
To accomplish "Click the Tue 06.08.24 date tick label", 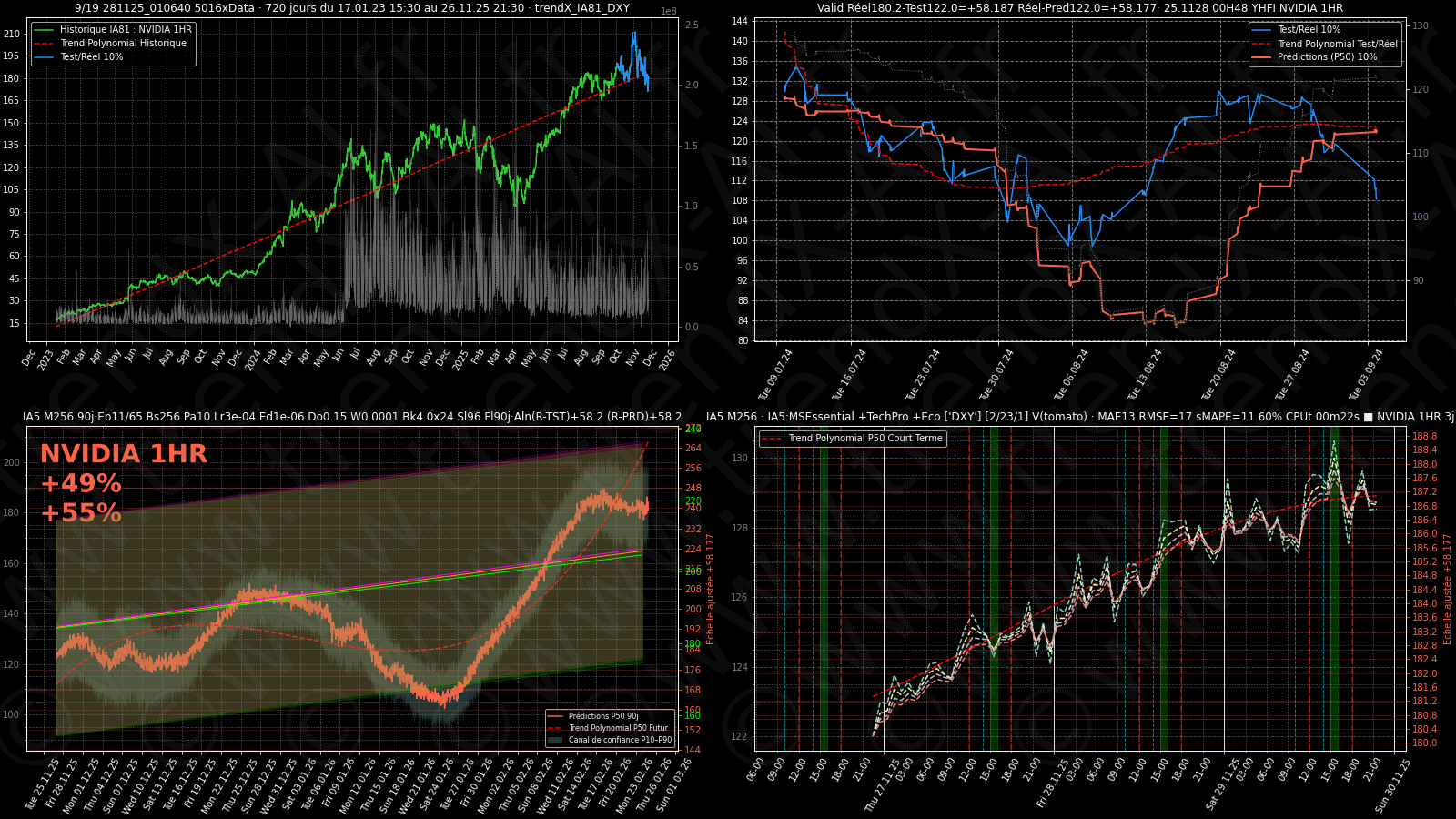I will point(1072,375).
